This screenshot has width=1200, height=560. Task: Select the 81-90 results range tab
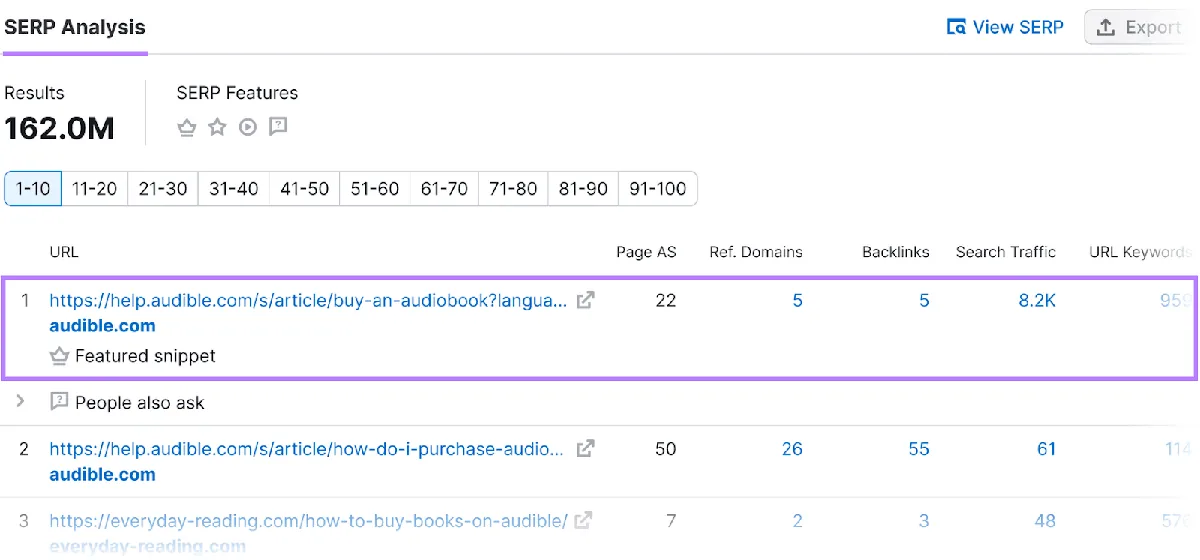(583, 188)
